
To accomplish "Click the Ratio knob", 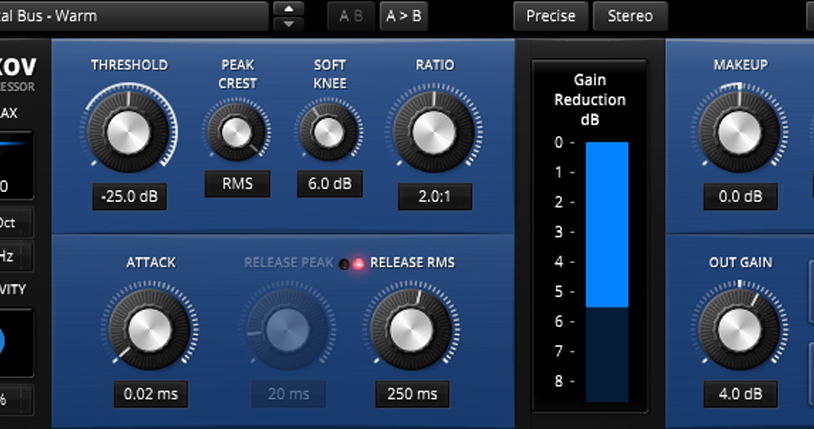I will [433, 131].
